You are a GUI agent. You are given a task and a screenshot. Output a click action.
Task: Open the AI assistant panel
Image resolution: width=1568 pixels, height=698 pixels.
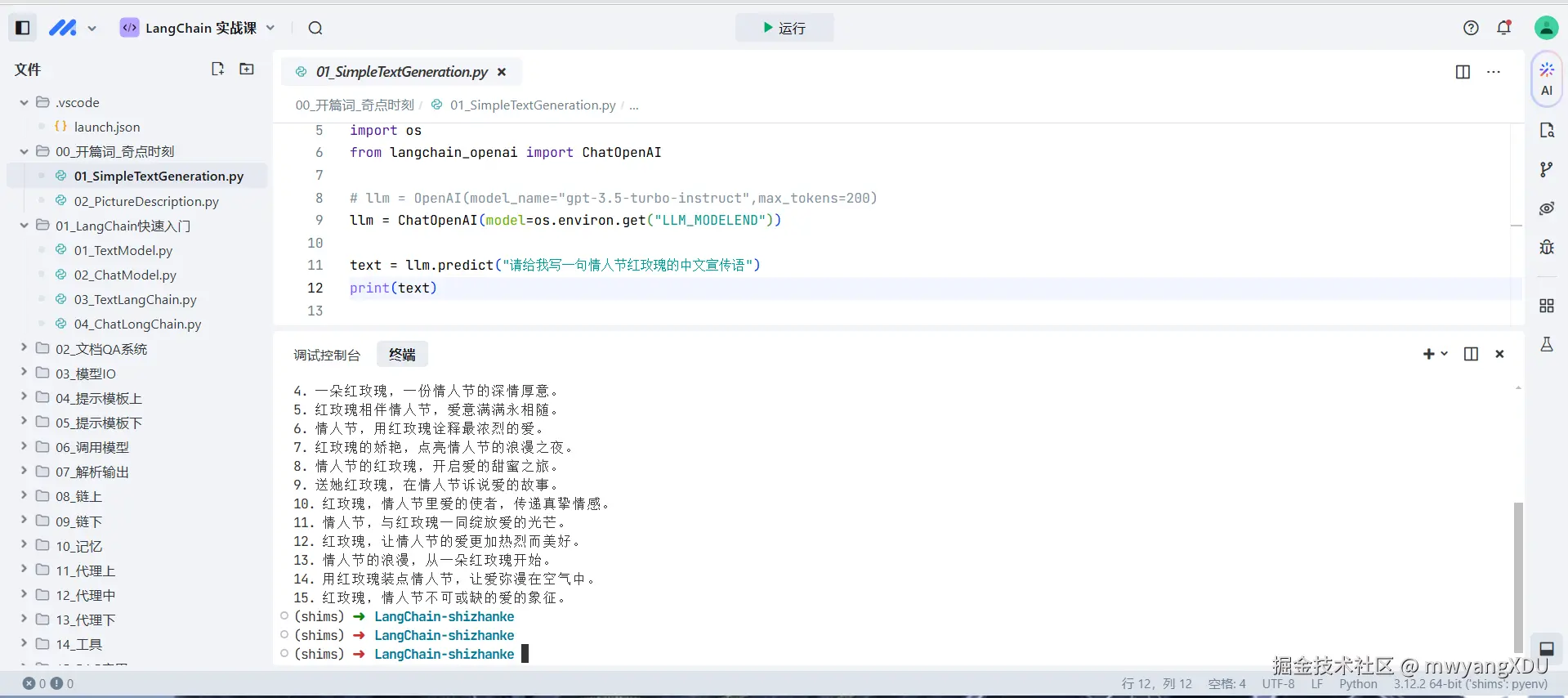tap(1547, 79)
